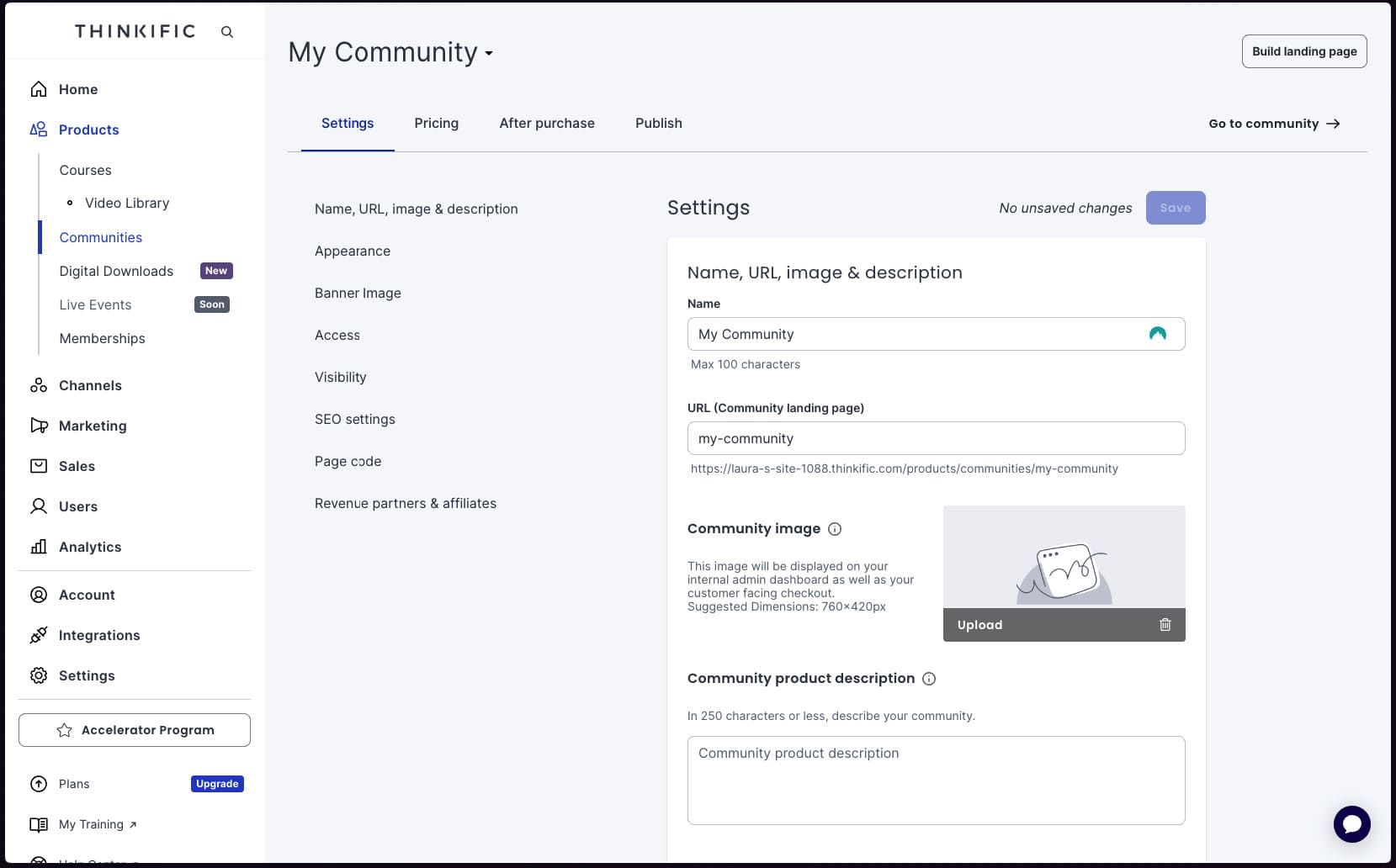Viewport: 1396px width, 868px height.
Task: Expand the My Community title dropdown
Action: point(490,53)
